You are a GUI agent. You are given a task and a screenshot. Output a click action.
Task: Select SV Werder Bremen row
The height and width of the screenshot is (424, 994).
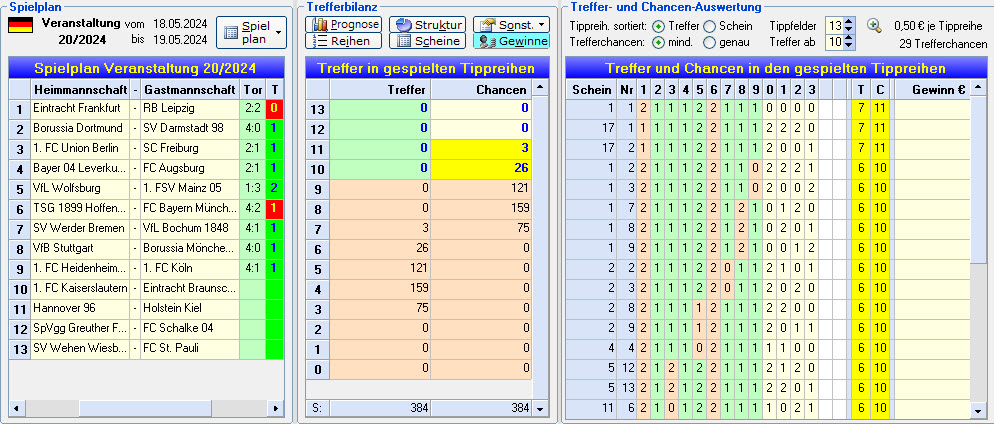click(146, 228)
